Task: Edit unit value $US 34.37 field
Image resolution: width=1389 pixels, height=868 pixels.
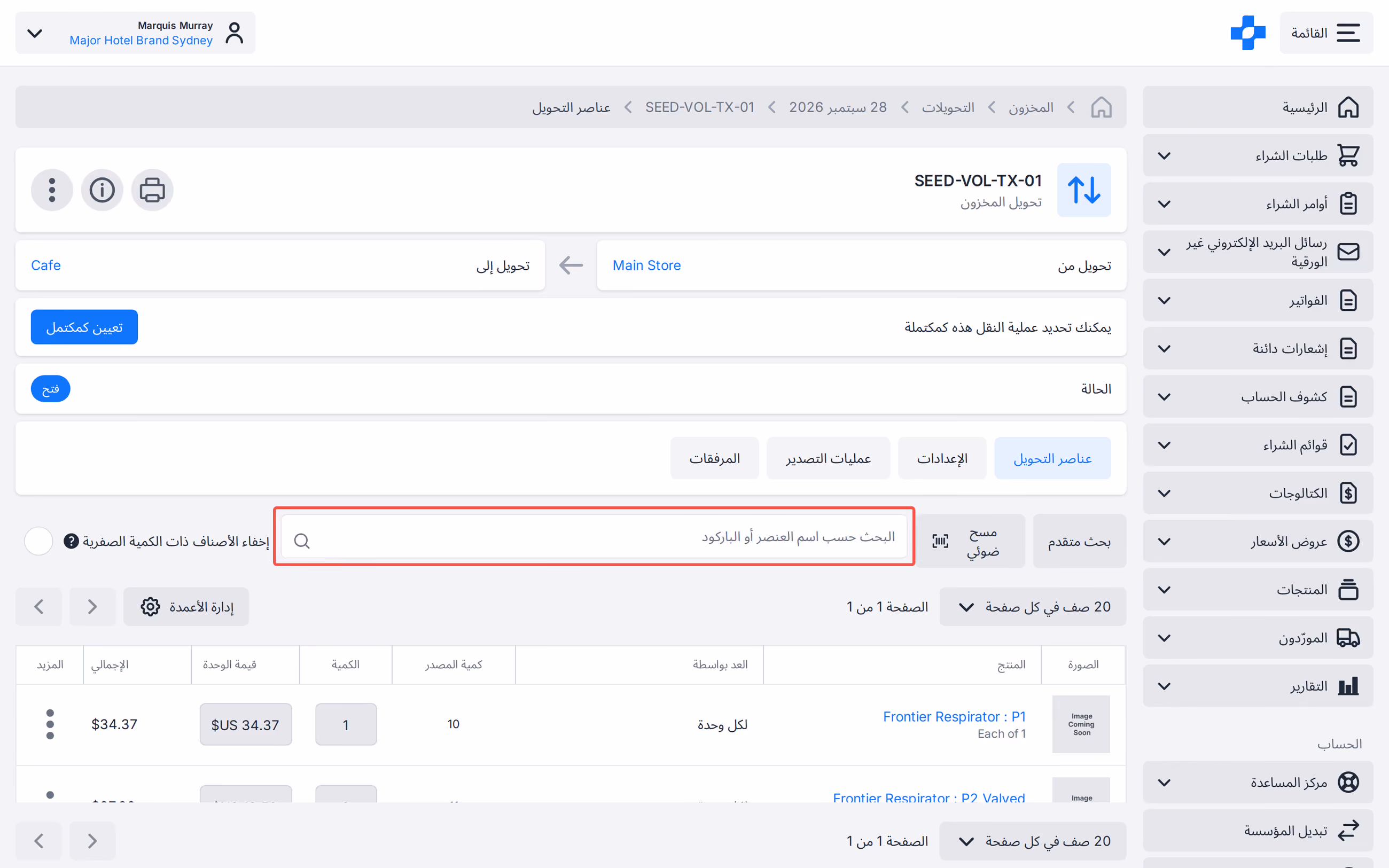Action: [246, 724]
